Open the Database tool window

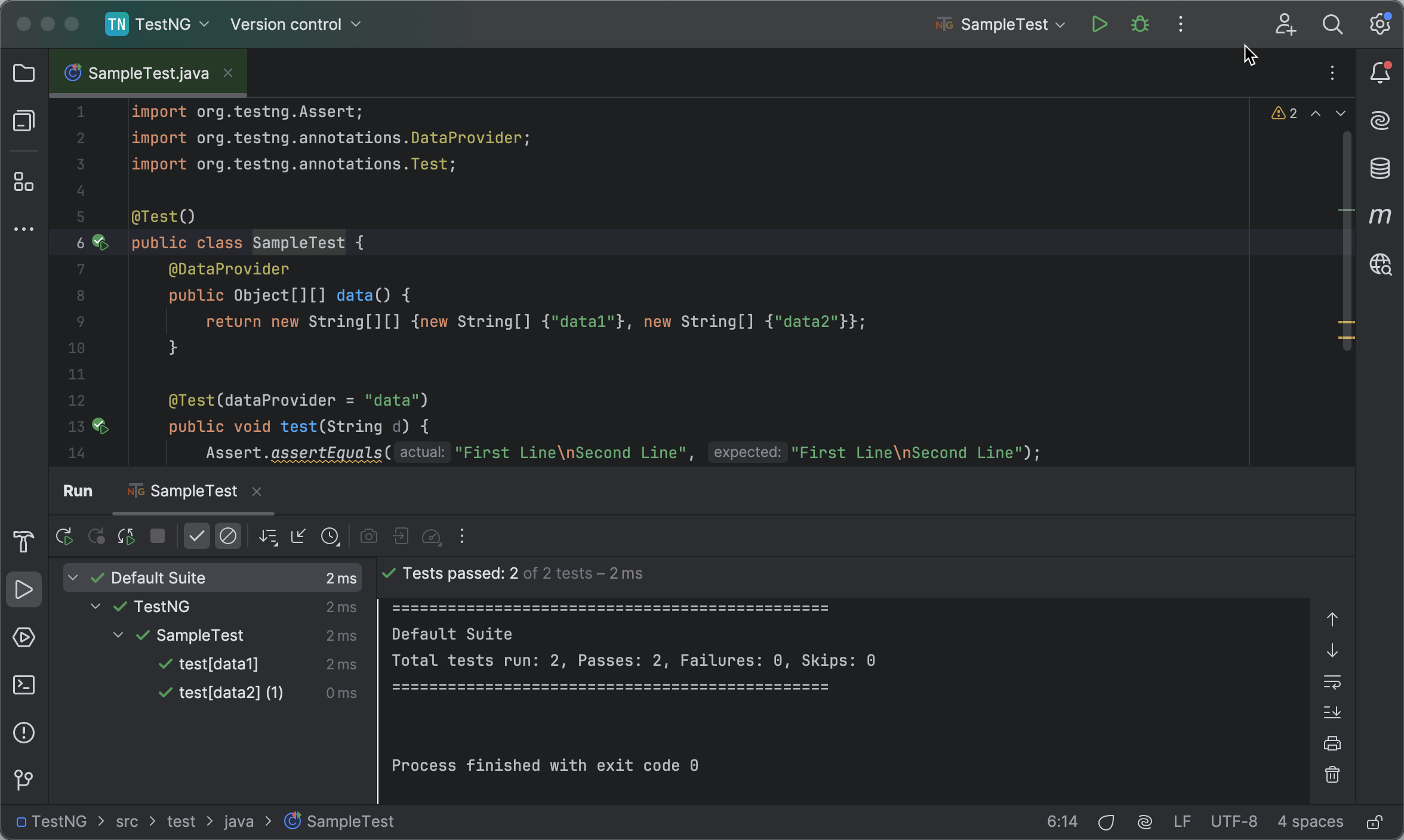(1381, 168)
